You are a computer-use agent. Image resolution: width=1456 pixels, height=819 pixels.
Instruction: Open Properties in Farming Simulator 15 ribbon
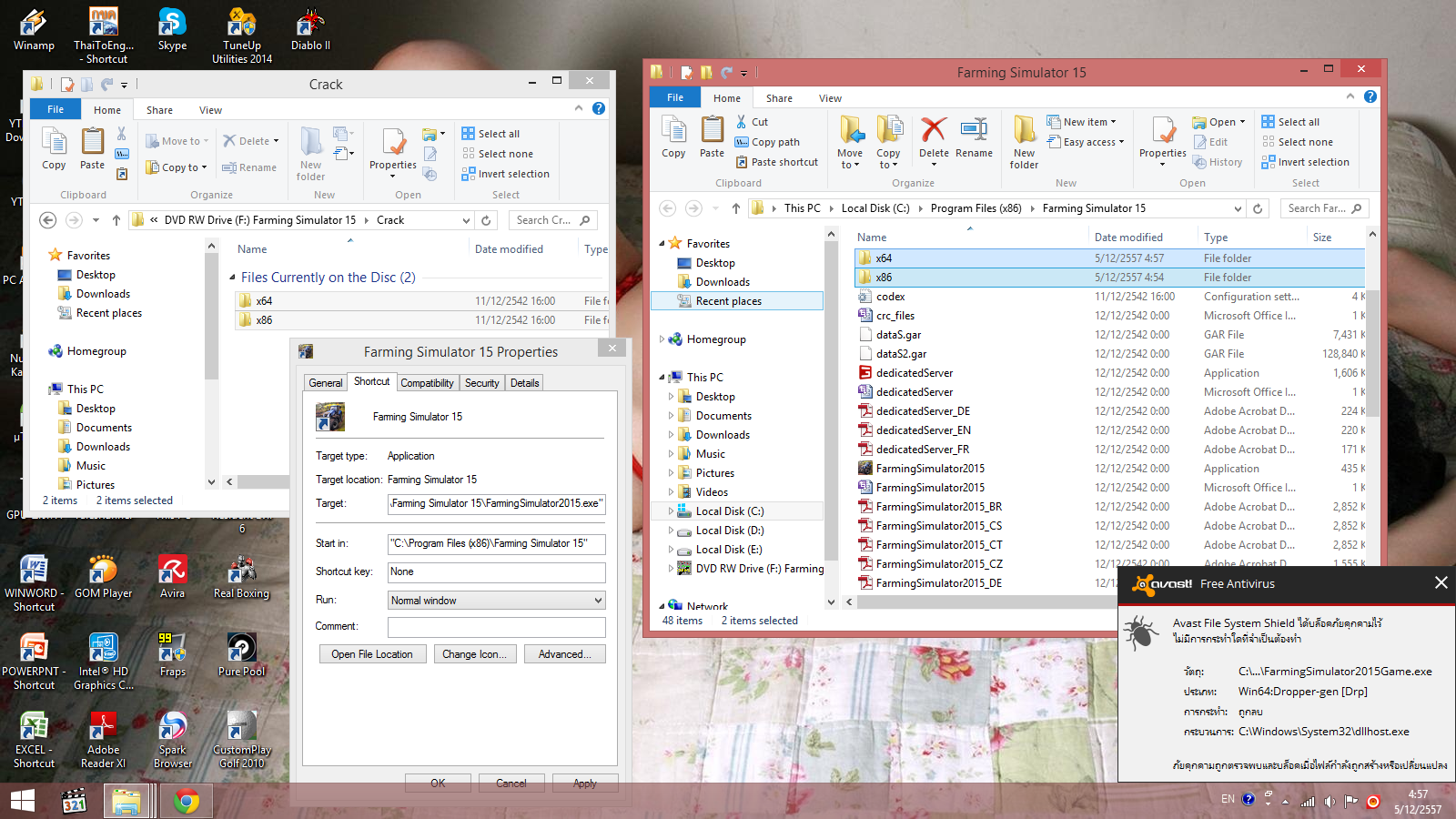(1162, 139)
